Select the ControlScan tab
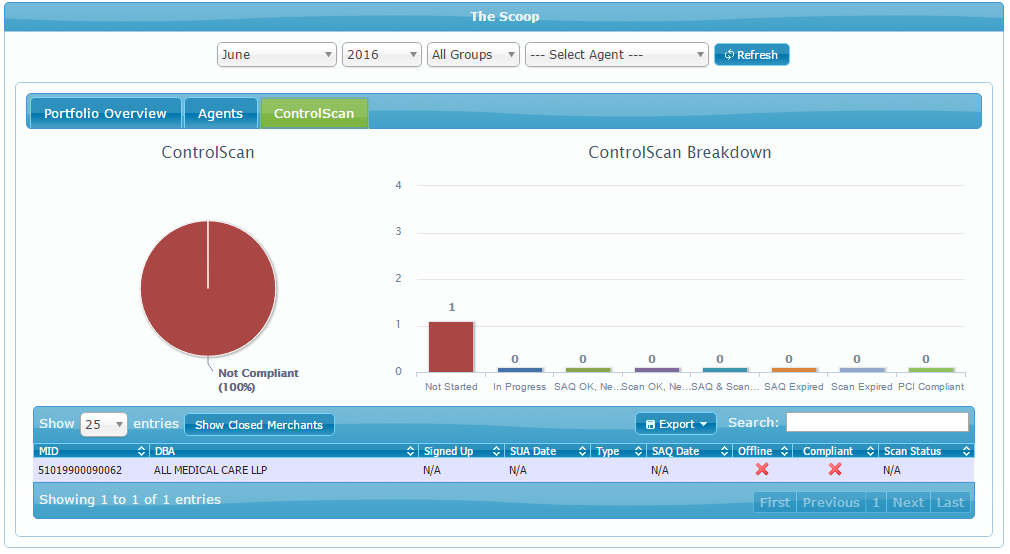The image size is (1010, 554). pyautogui.click(x=314, y=113)
